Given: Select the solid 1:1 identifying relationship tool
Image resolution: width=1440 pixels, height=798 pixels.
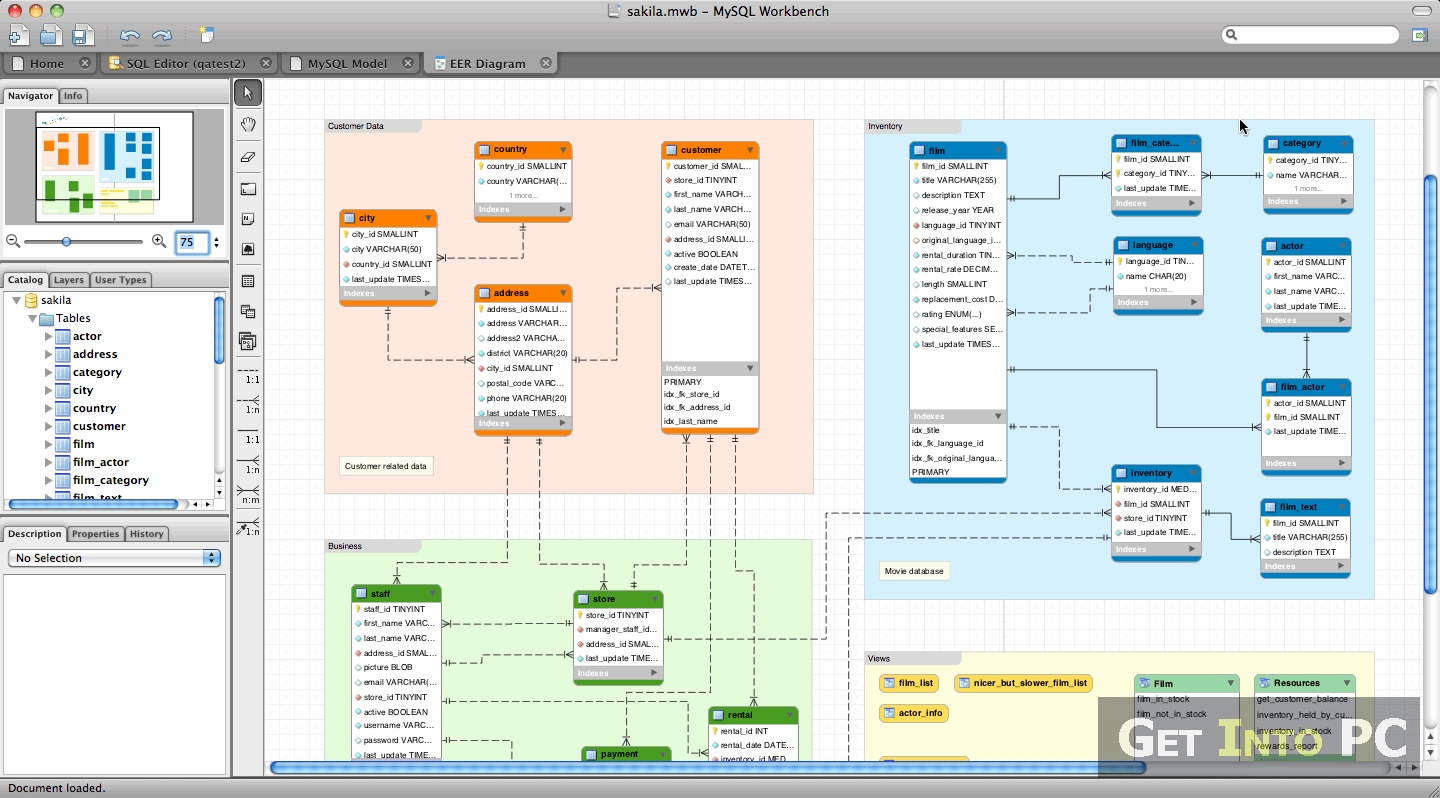Looking at the screenshot, I should pyautogui.click(x=249, y=436).
